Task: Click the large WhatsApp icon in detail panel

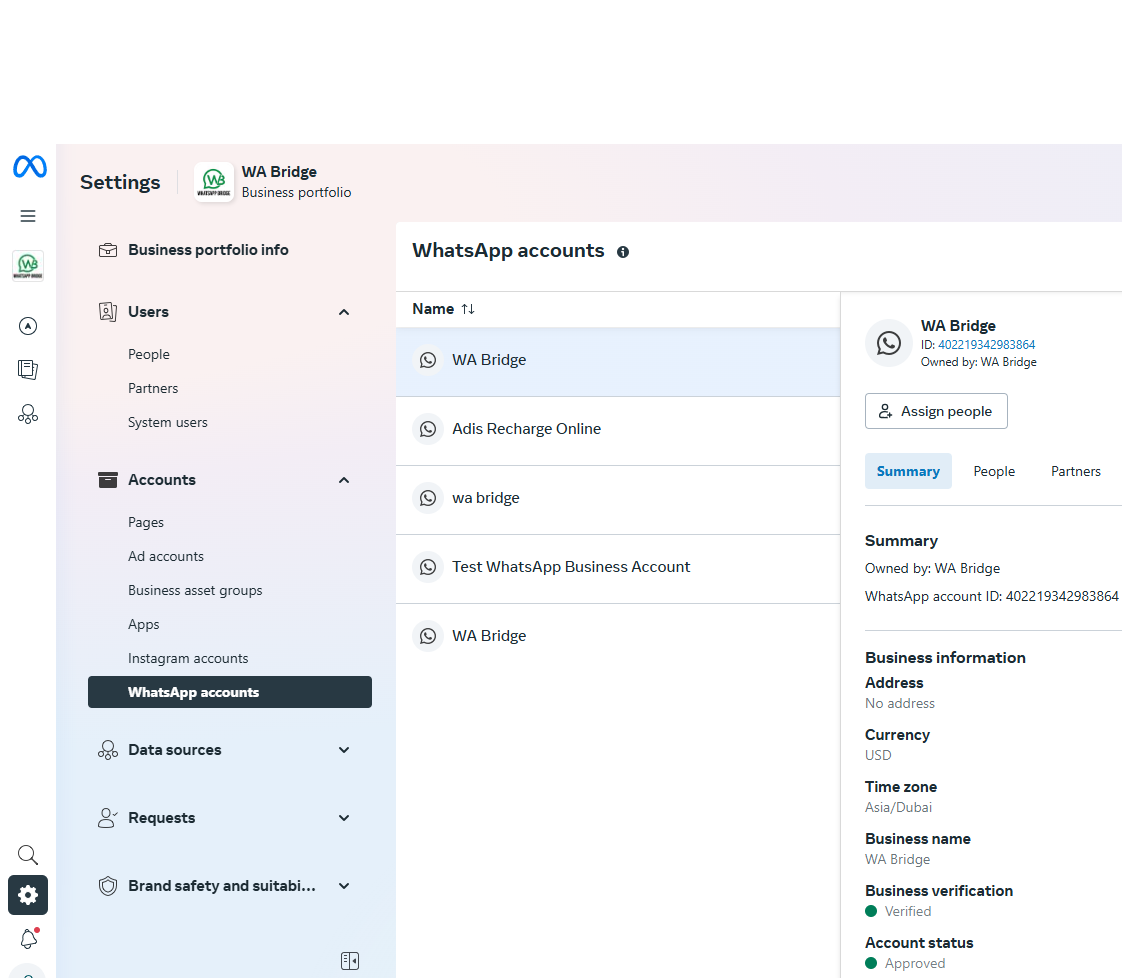Action: click(x=889, y=343)
